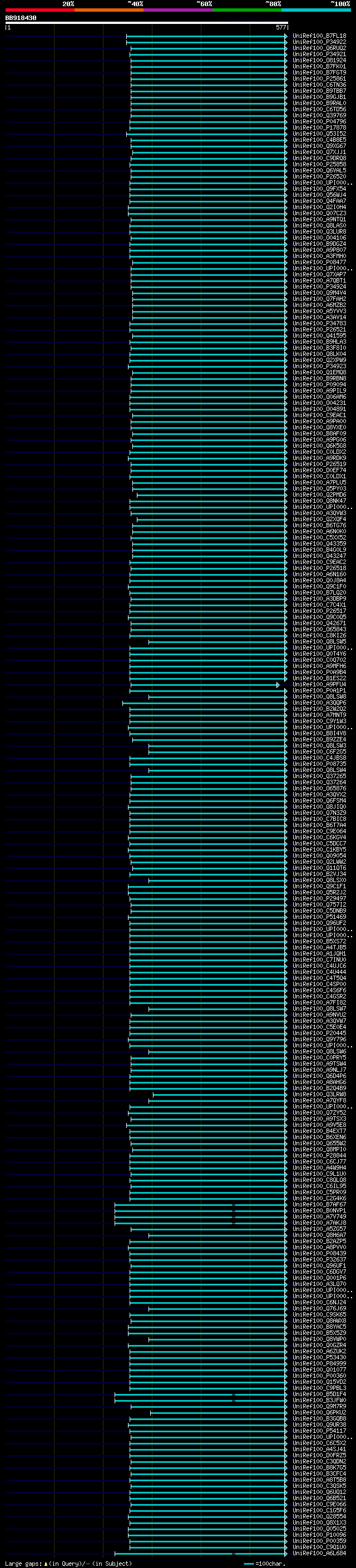Select the UniRef100_A3QQP6 label

[319, 703]
